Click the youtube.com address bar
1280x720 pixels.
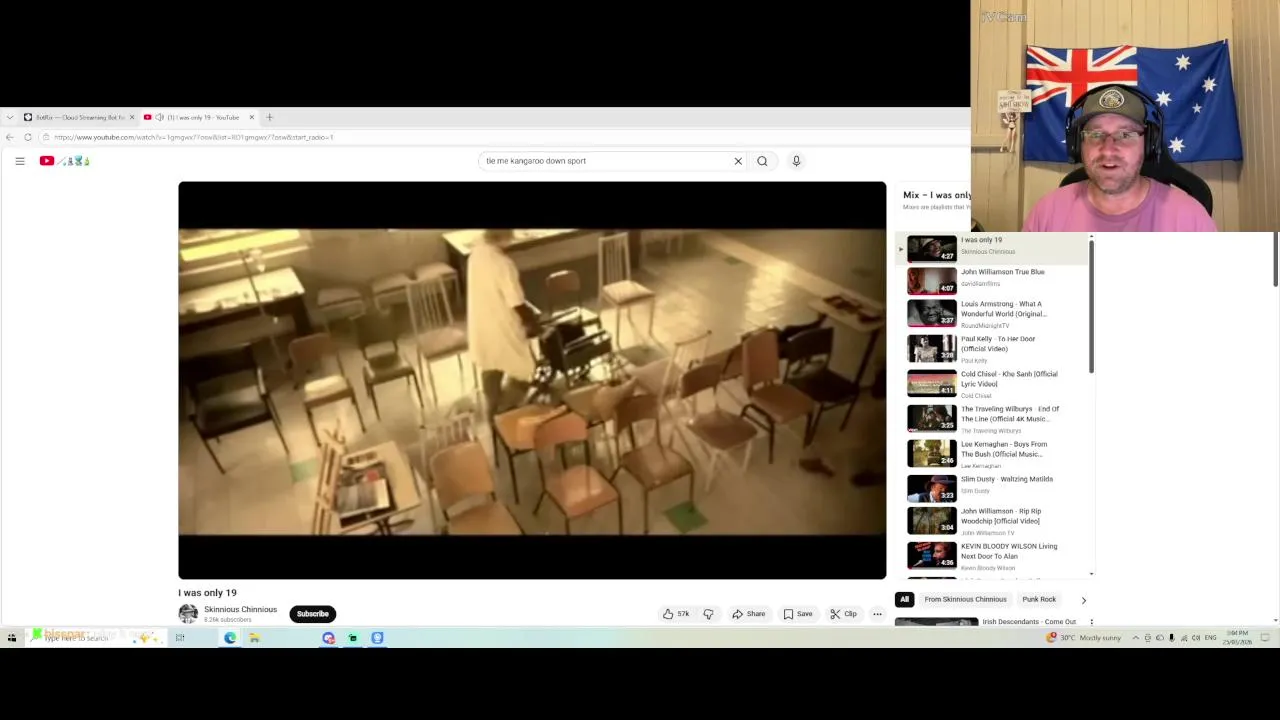click(x=500, y=137)
